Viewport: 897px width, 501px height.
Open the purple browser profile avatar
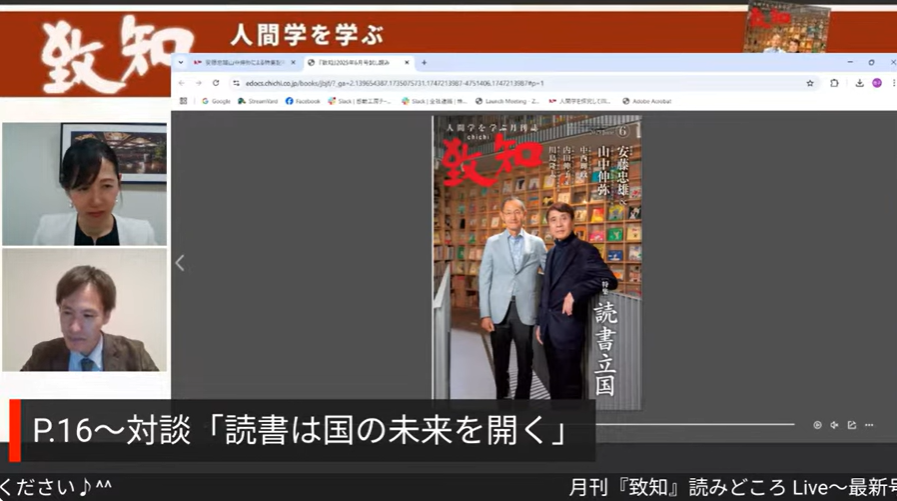click(x=876, y=83)
